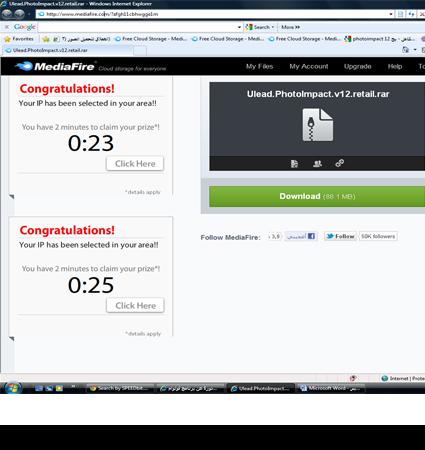Click the green Download button
The image size is (425, 450).
pos(317,196)
